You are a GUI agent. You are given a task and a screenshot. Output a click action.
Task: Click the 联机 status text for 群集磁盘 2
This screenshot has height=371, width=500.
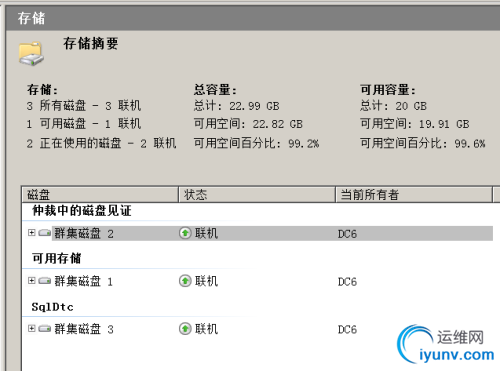(206, 233)
